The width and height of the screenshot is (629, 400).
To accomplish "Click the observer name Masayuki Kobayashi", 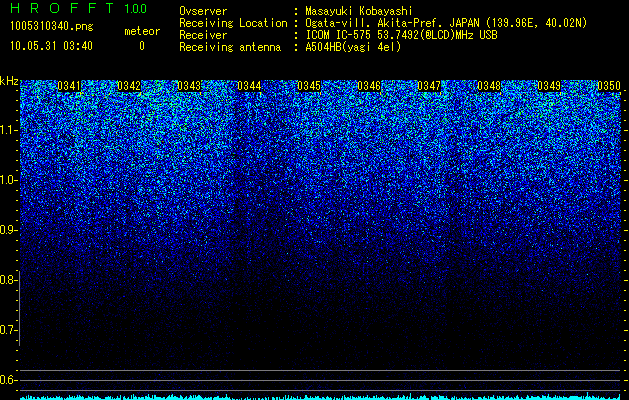I will tap(359, 11).
